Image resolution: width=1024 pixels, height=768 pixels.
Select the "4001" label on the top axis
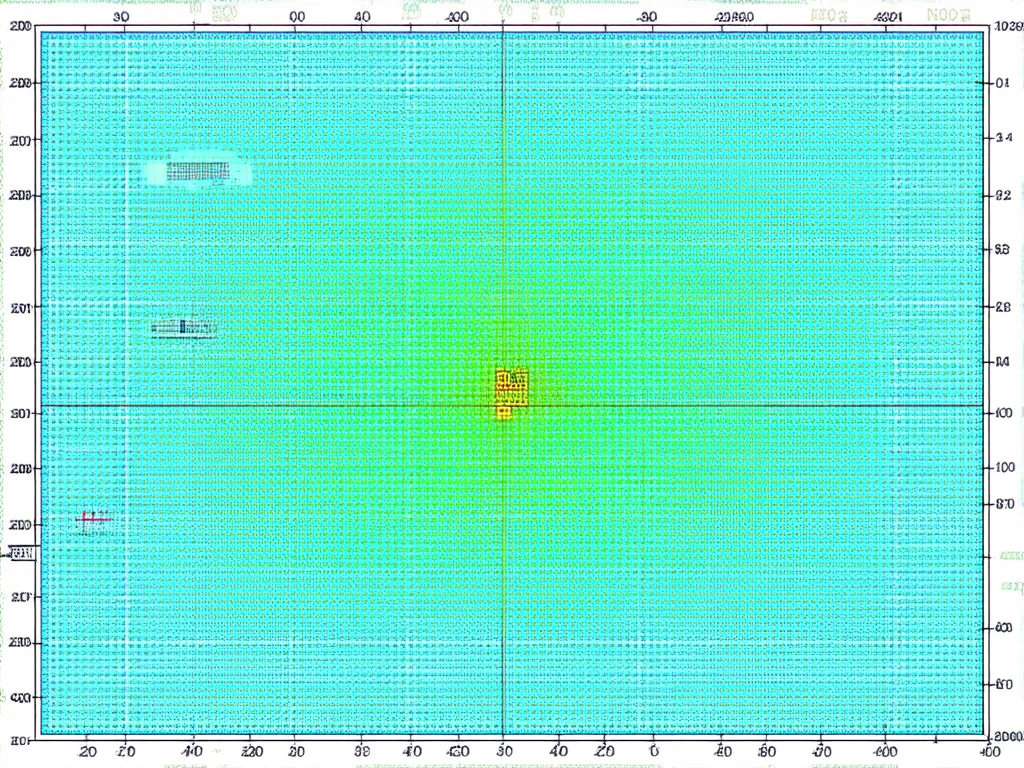click(887, 17)
